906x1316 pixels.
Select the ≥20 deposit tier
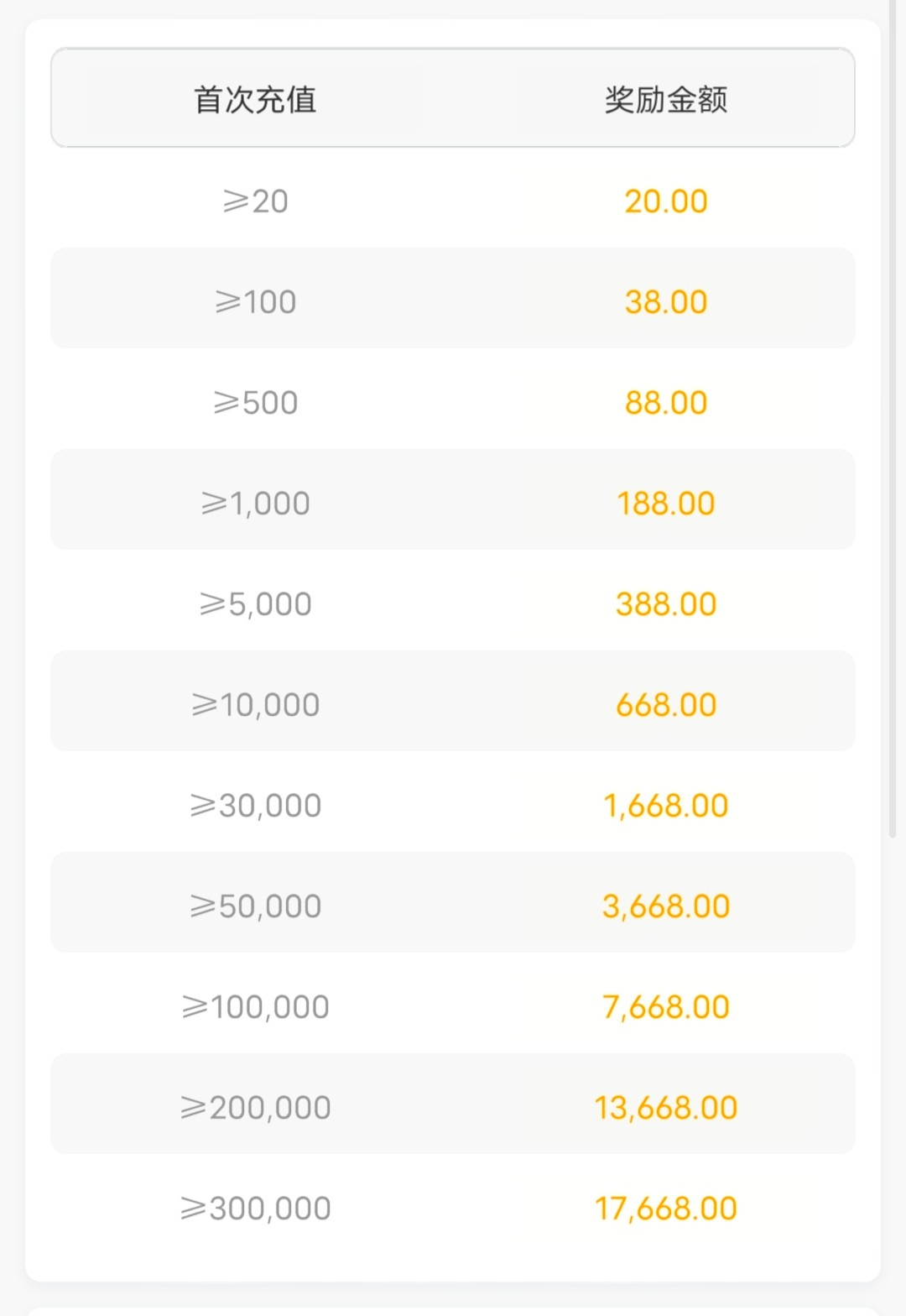tap(255, 201)
